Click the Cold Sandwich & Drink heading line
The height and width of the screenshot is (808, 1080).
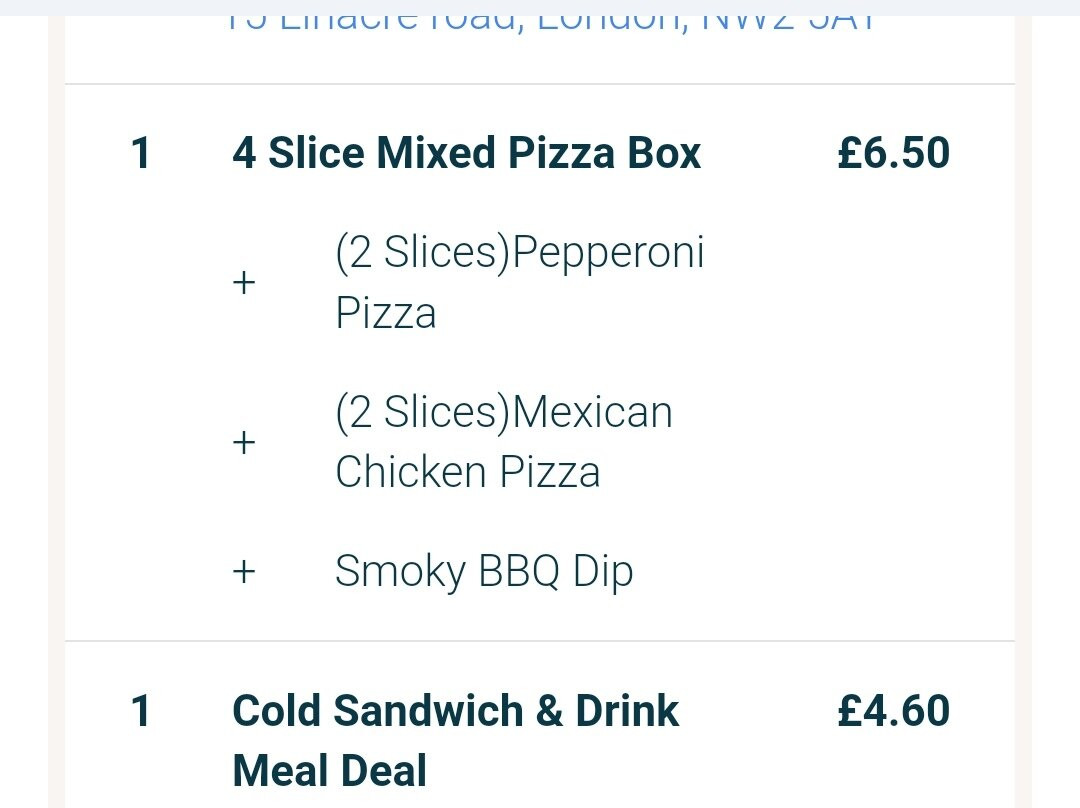455,710
